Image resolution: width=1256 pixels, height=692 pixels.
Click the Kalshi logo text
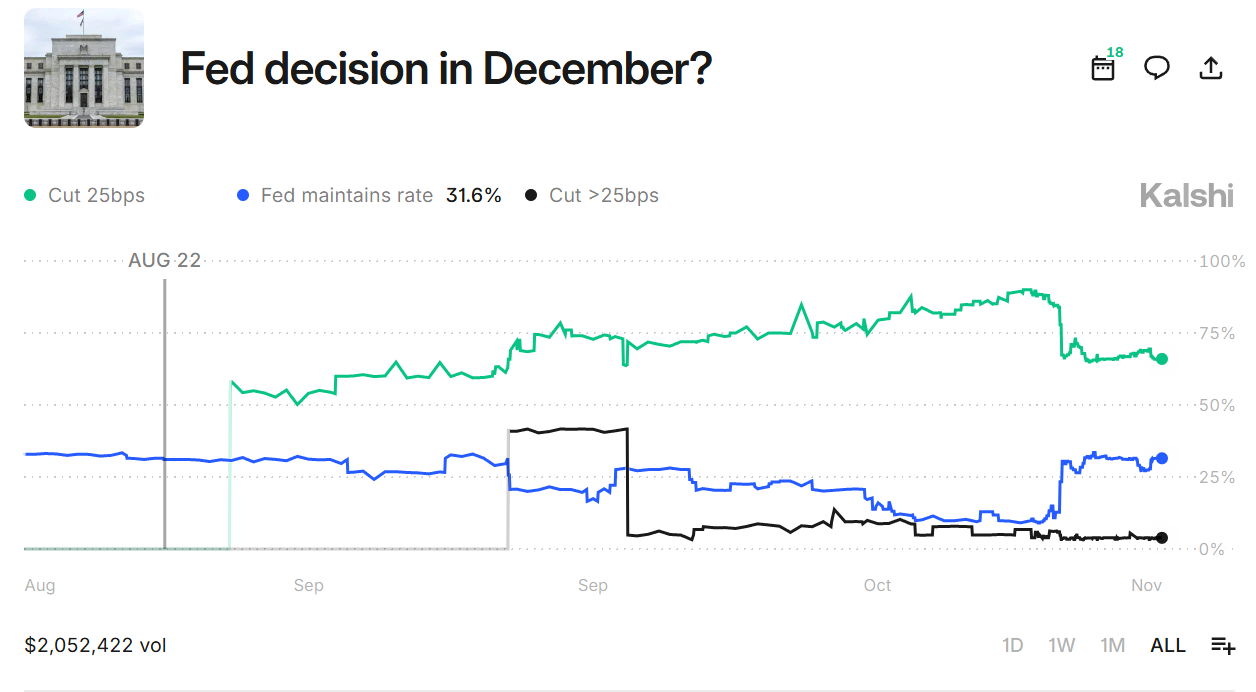tap(1186, 196)
